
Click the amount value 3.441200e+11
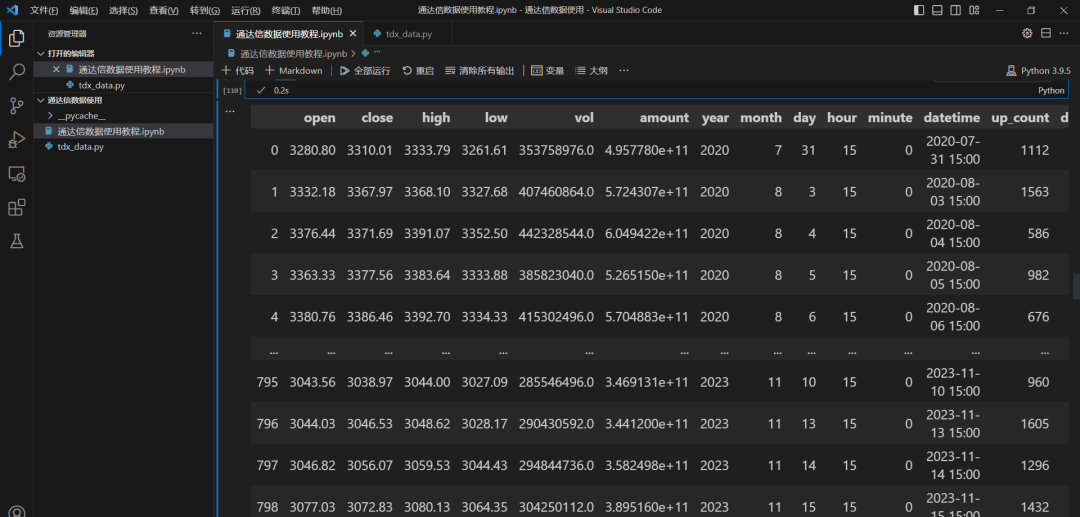[x=647, y=423]
